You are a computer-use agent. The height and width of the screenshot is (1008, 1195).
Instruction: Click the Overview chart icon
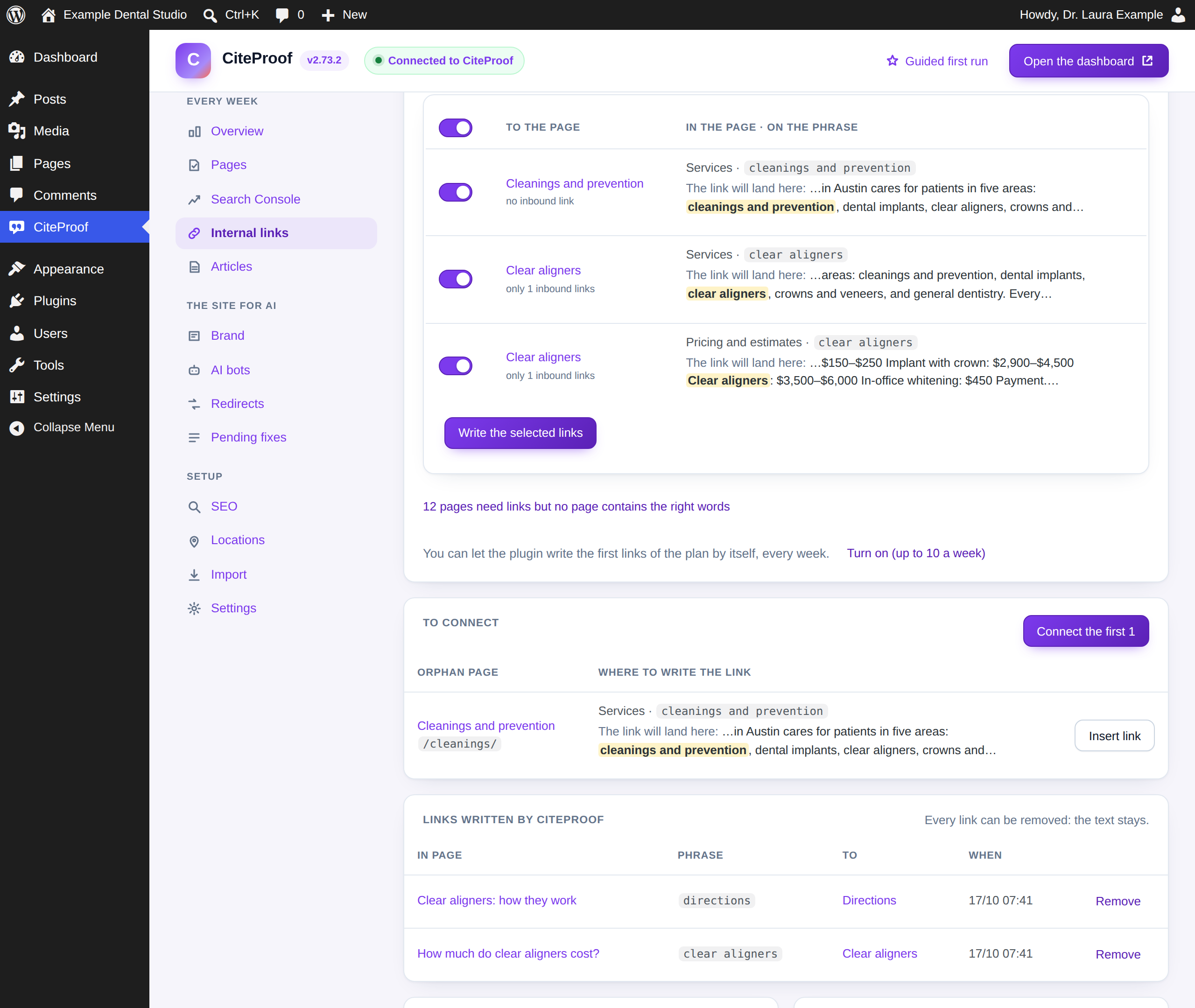(x=194, y=132)
